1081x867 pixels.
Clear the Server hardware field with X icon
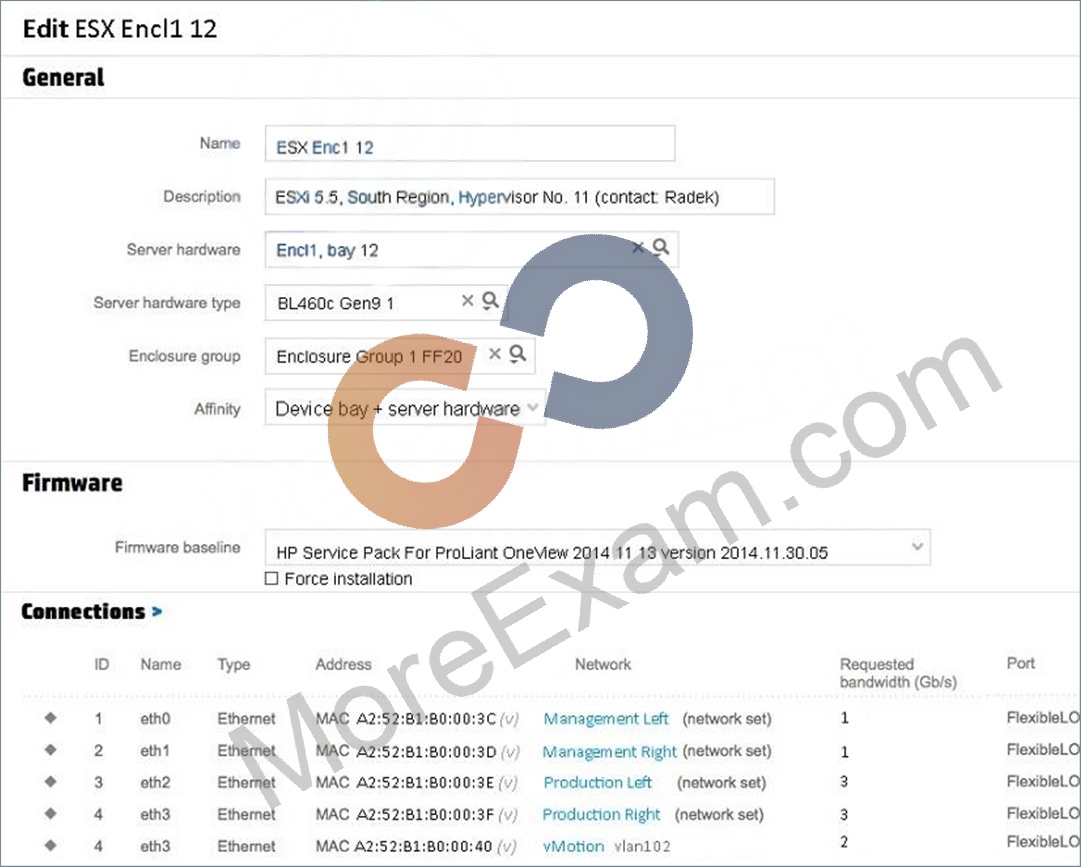[638, 247]
